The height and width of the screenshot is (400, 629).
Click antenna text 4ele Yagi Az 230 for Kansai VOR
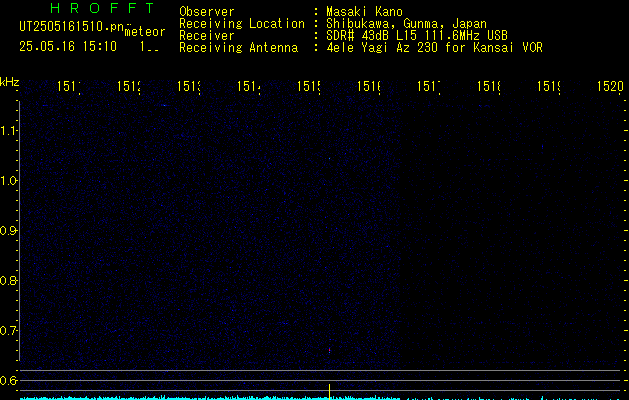[434, 47]
